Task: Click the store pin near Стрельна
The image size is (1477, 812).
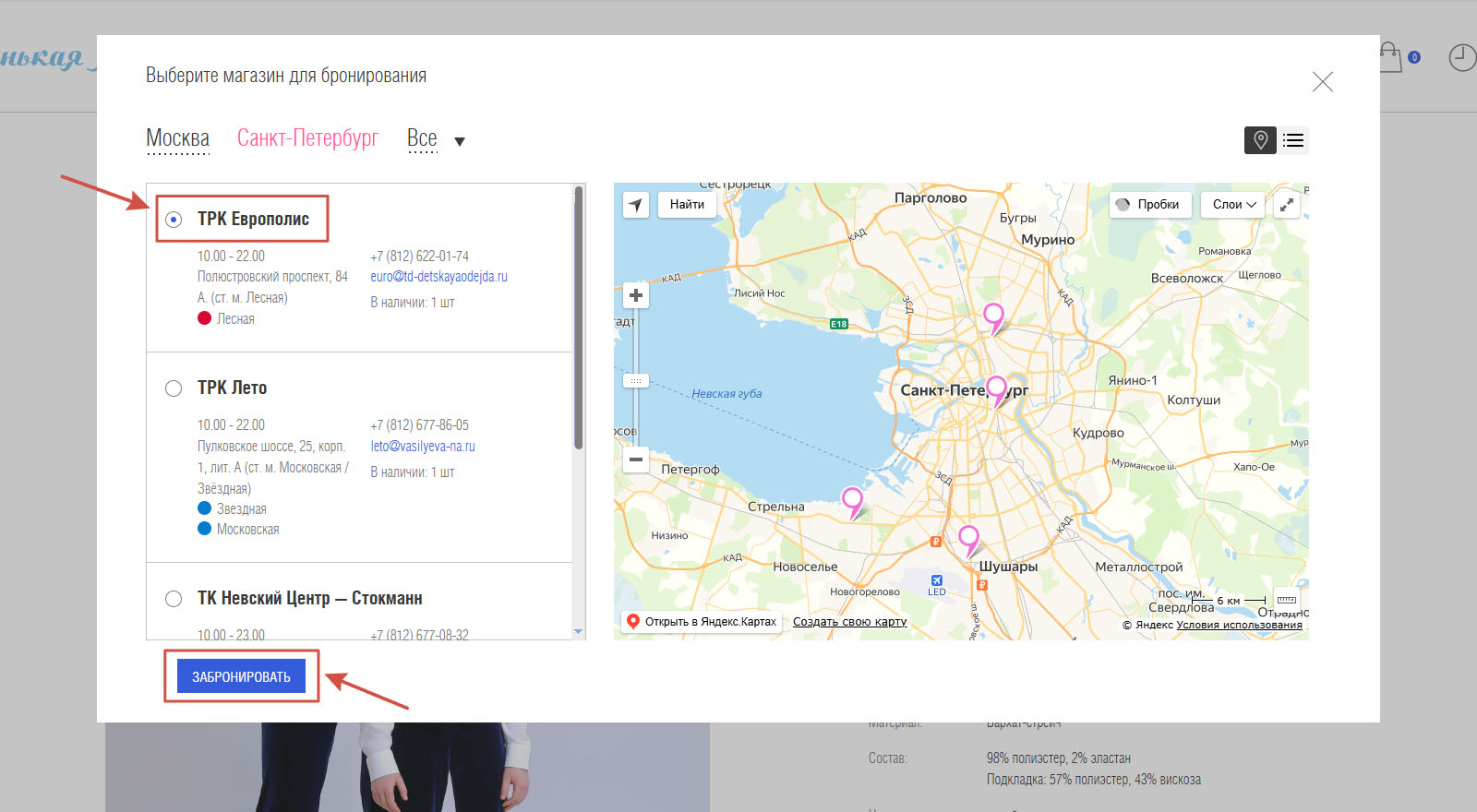Action: pyautogui.click(x=852, y=503)
